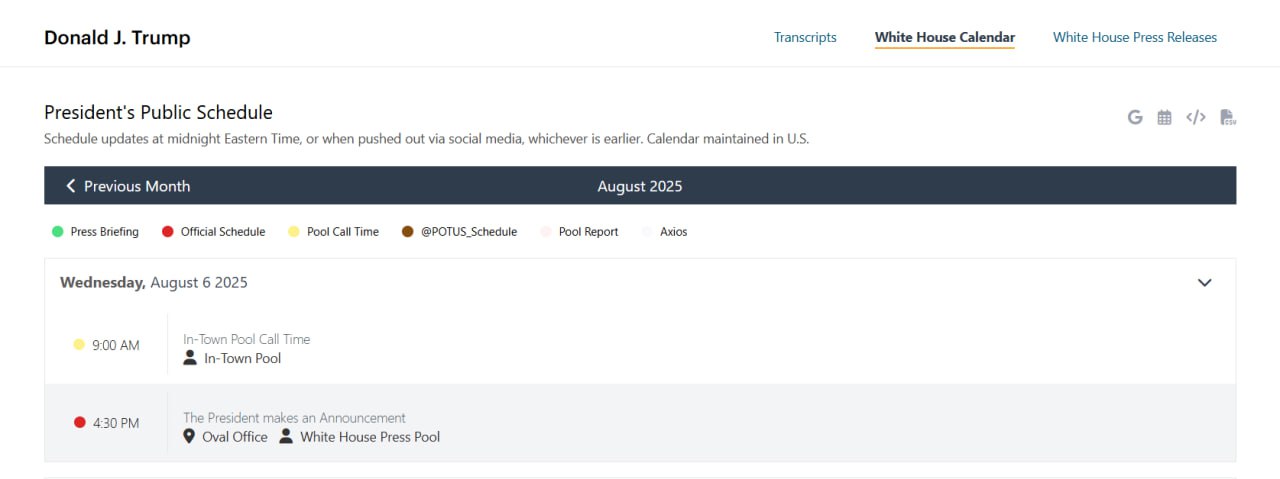Toggle the Official Schedule legend filter
Image resolution: width=1280 pixels, height=479 pixels.
coord(213,232)
